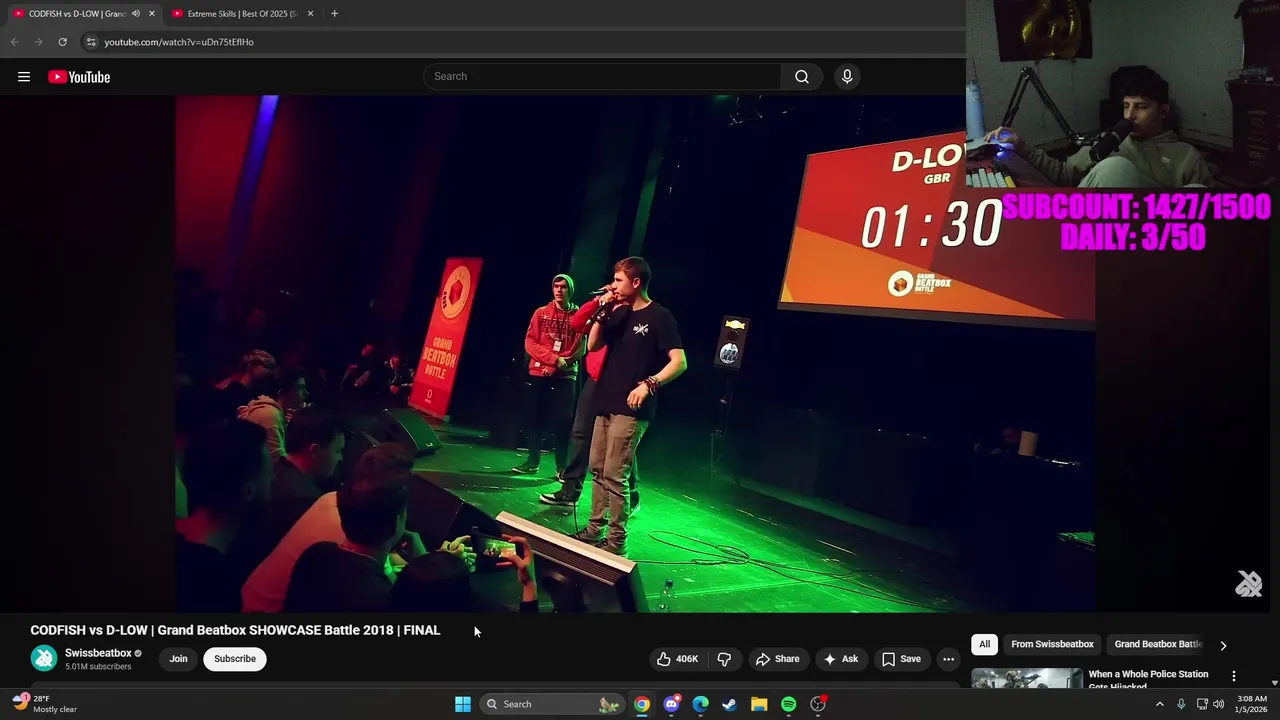Open network tray icon
1280x720 pixels.
click(1202, 704)
